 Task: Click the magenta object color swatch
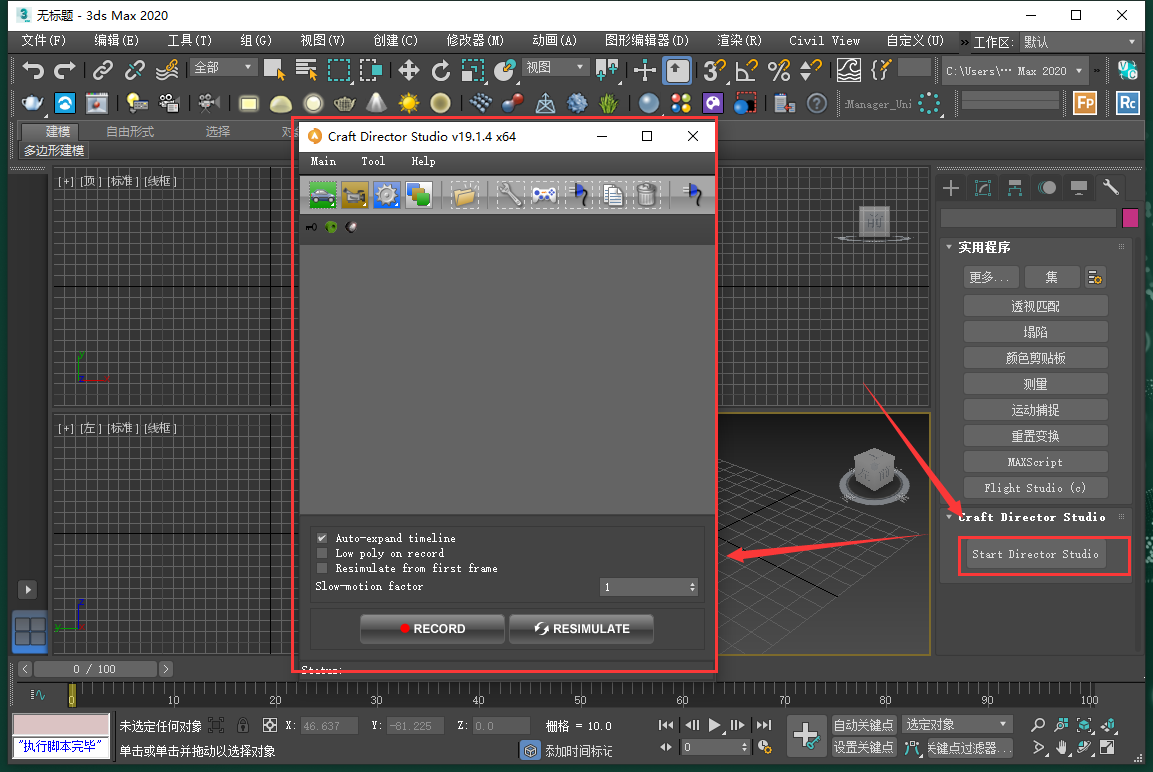1130,218
